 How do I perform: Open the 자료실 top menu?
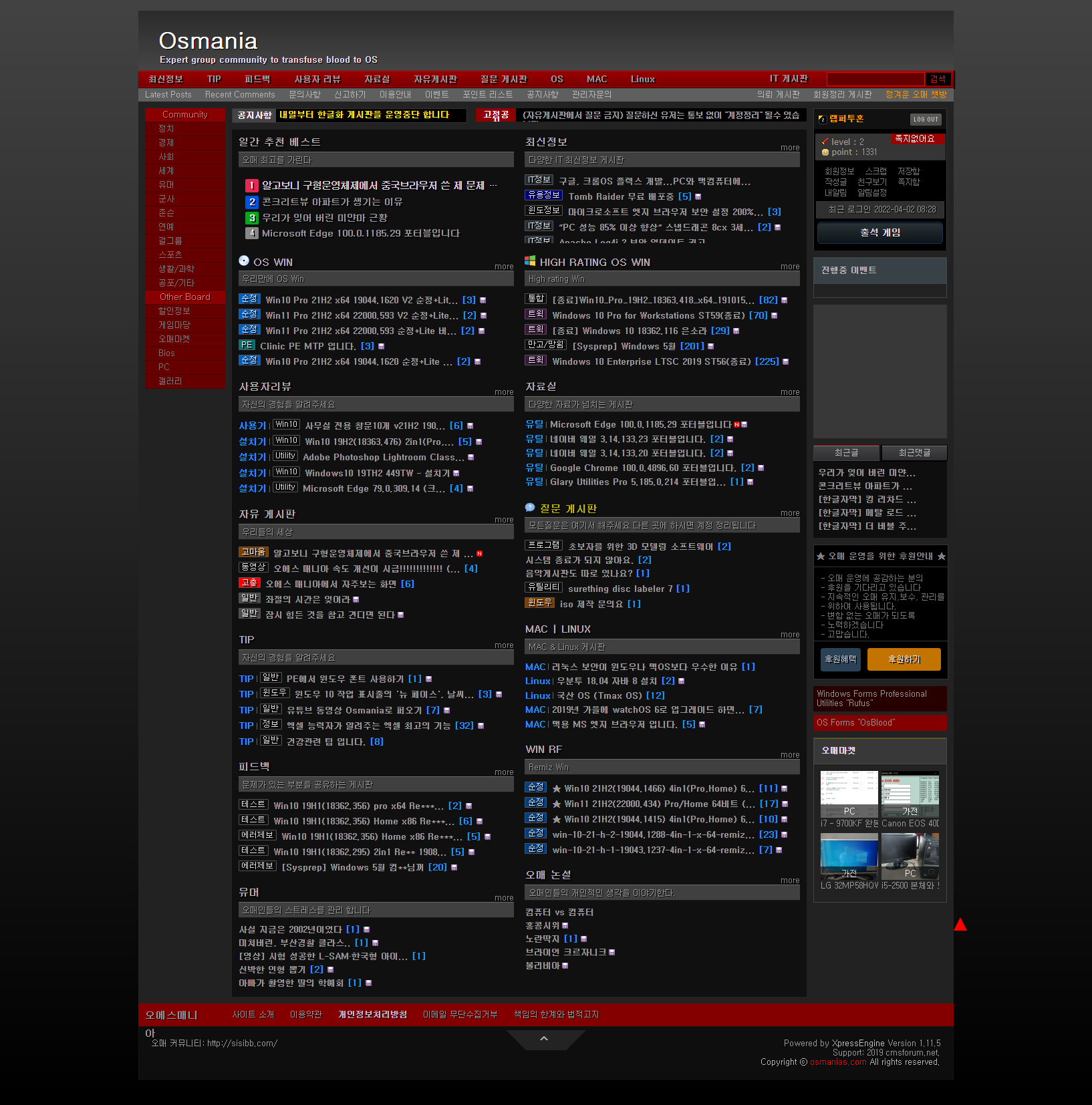coord(377,79)
